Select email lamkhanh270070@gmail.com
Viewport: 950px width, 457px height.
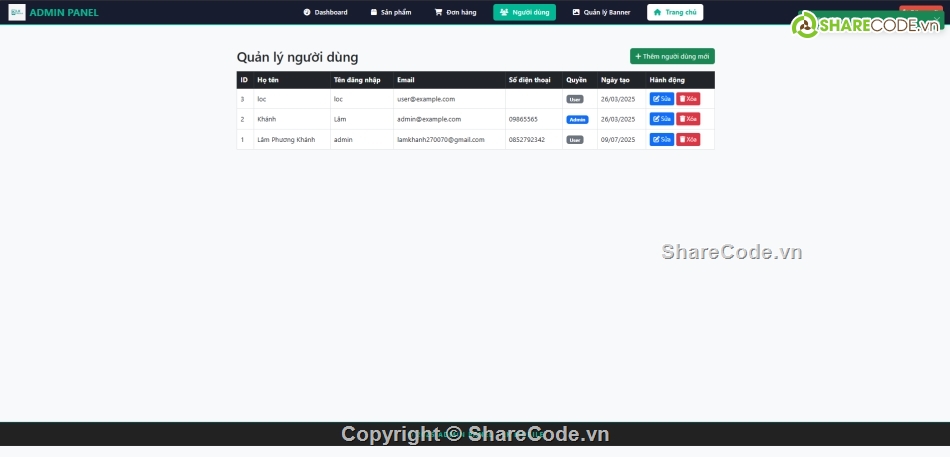coord(441,139)
